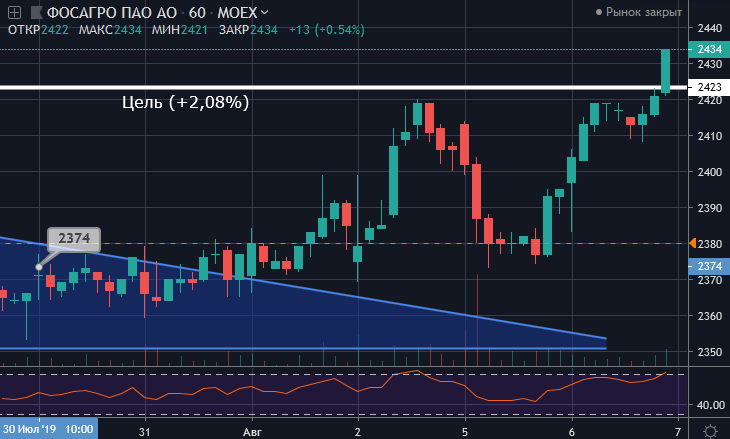
Task: Click the 2400 price axis label
Action: [710, 172]
